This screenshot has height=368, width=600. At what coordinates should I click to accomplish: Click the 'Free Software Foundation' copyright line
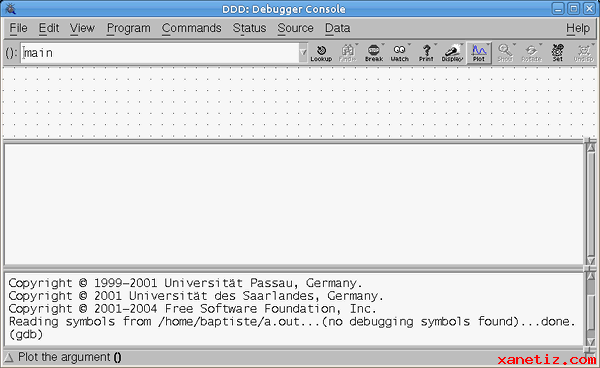coord(192,309)
